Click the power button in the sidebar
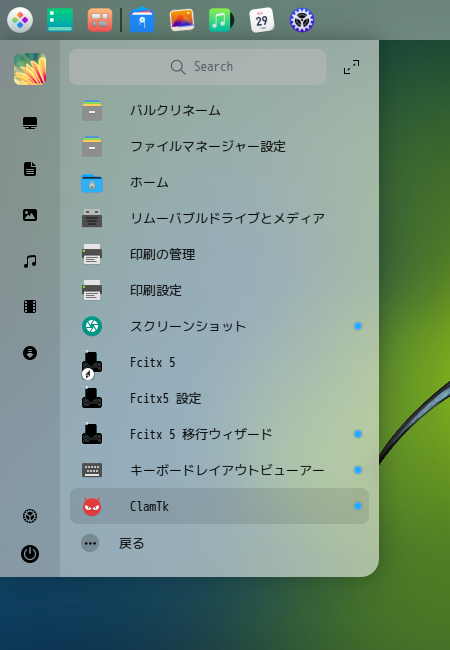This screenshot has width=450, height=650. point(30,554)
